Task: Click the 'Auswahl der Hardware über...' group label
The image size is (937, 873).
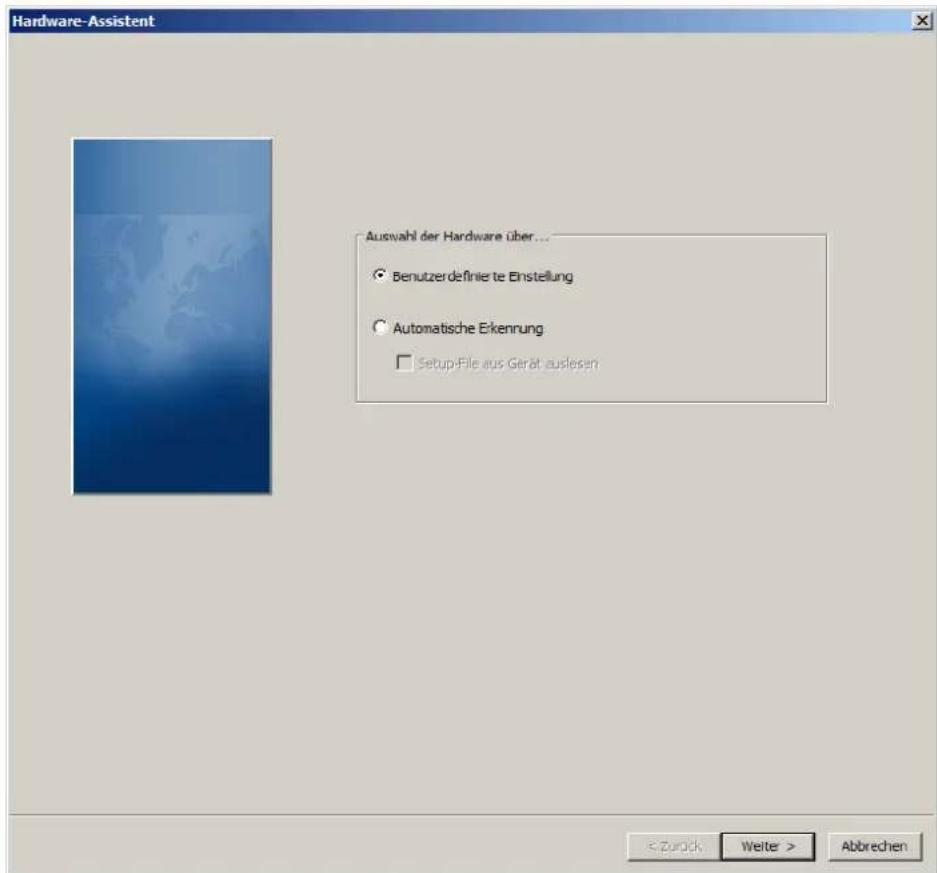Action: 457,236
